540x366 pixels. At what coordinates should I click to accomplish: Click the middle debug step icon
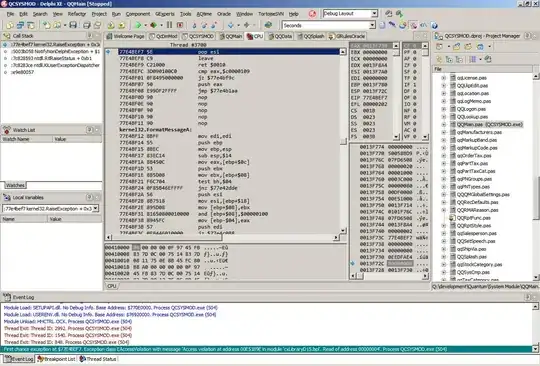pyautogui.click(x=204, y=25)
